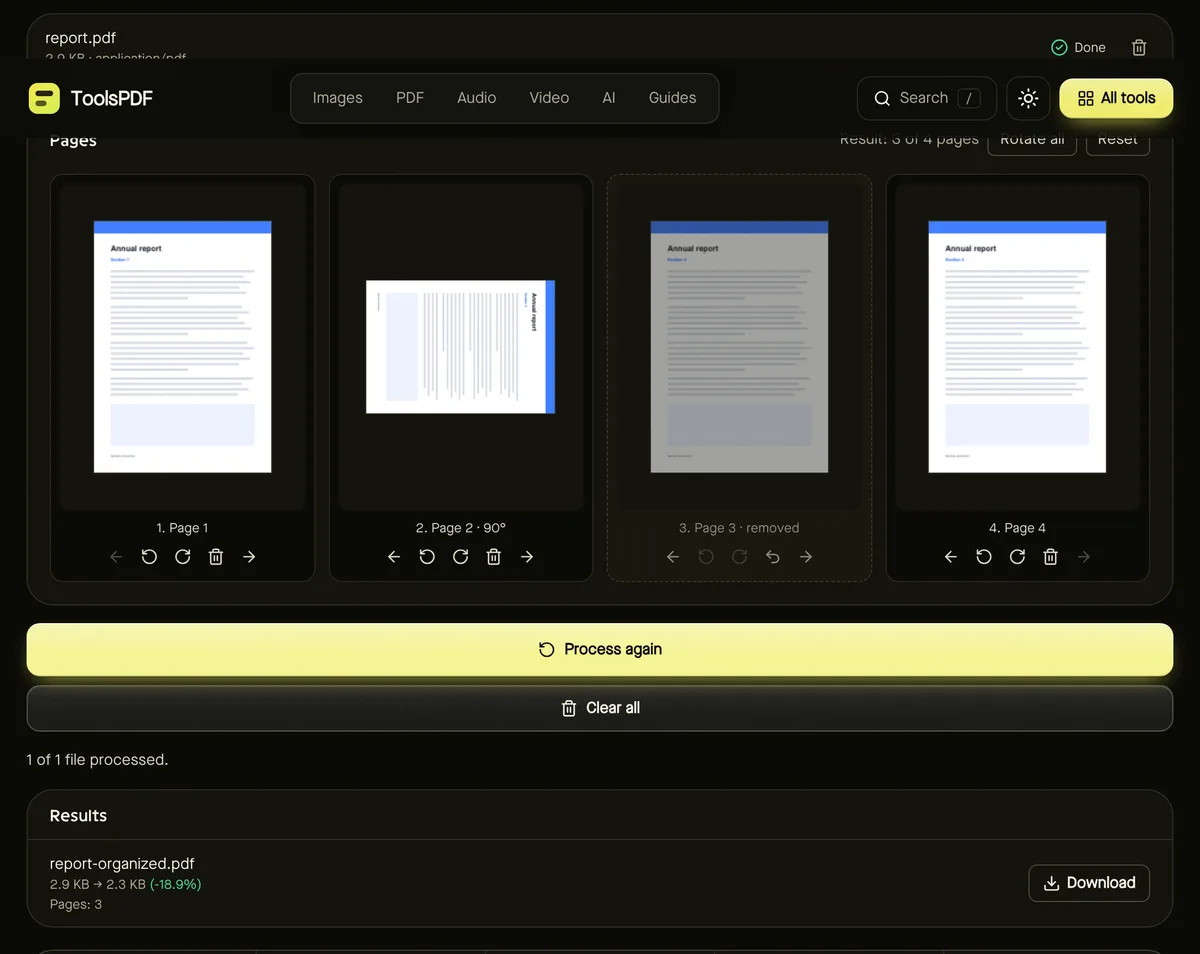Remove Page 1 with trash icon
This screenshot has width=1200, height=954.
click(216, 557)
